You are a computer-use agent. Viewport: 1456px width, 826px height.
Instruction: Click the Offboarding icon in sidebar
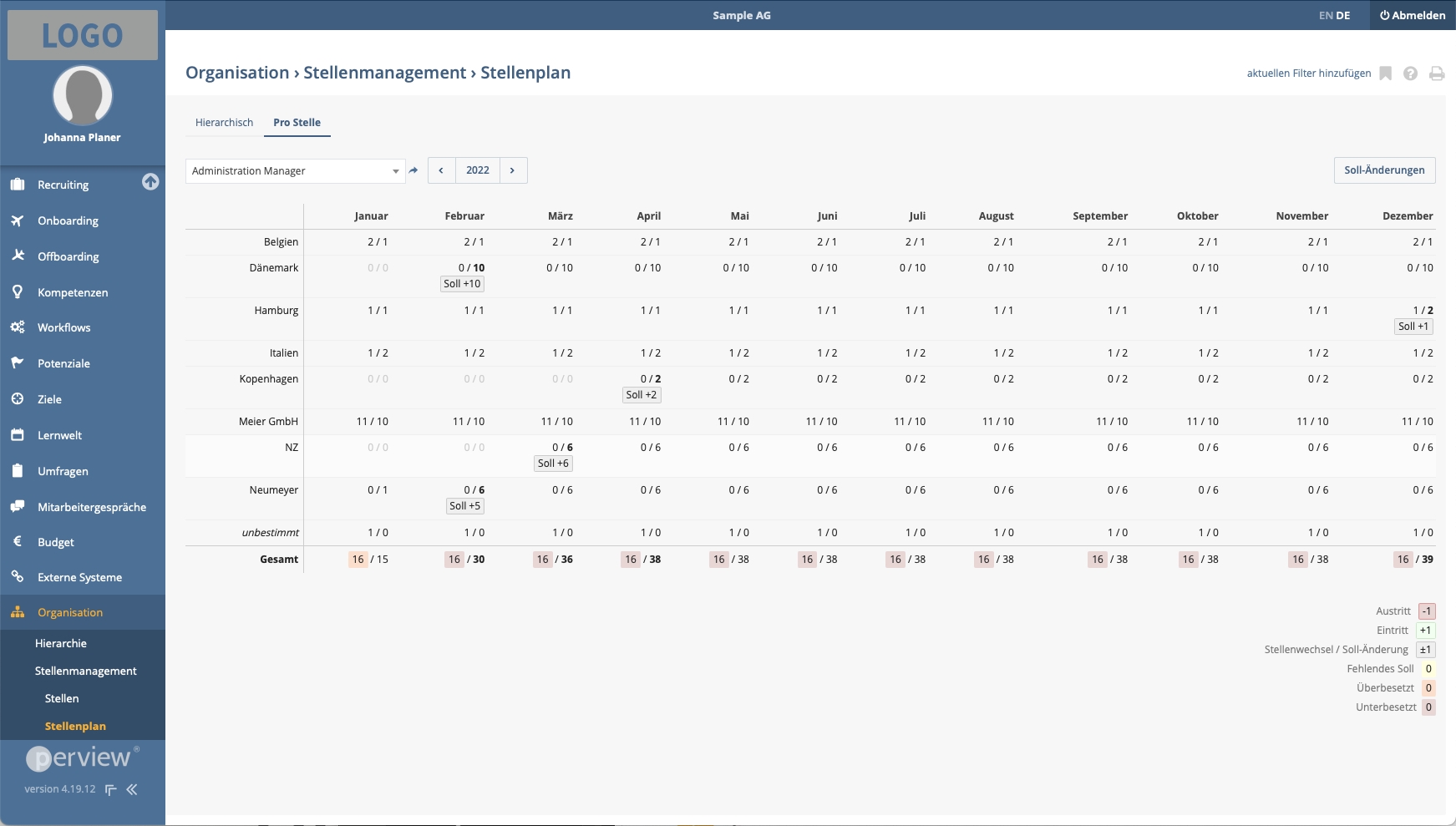18,256
